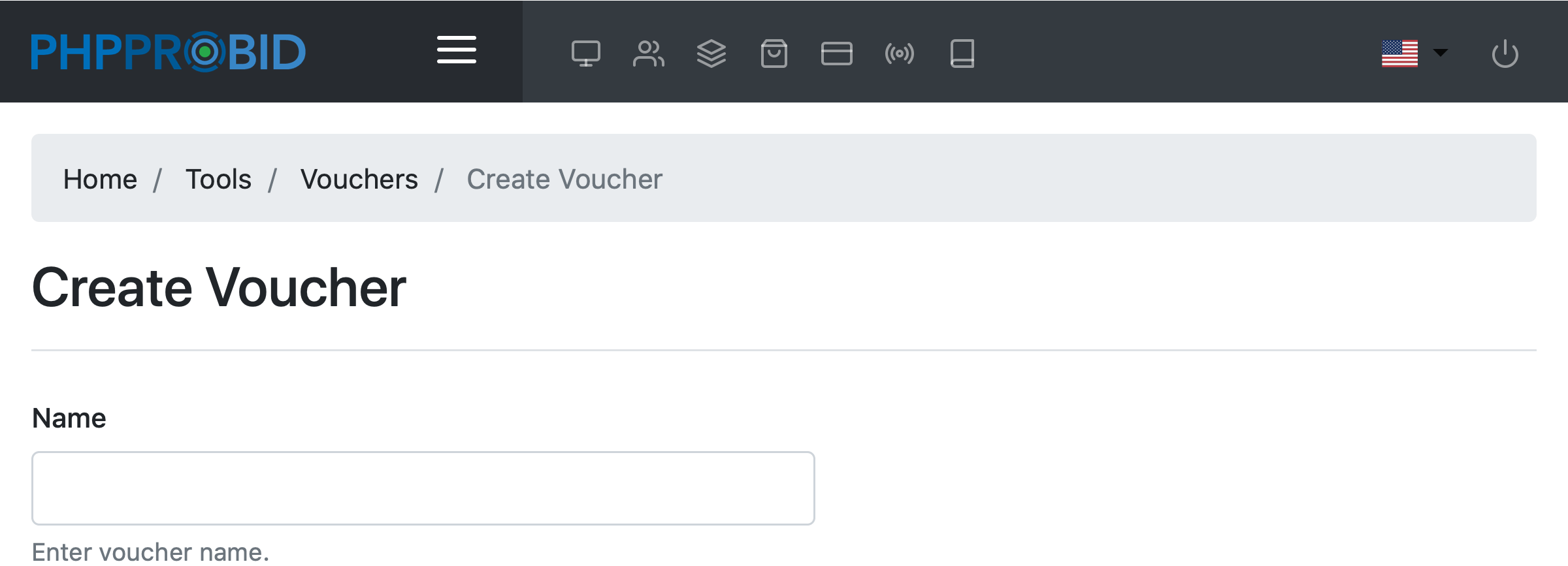Focus the voucher Name input field
The image size is (1568, 566).
point(423,488)
